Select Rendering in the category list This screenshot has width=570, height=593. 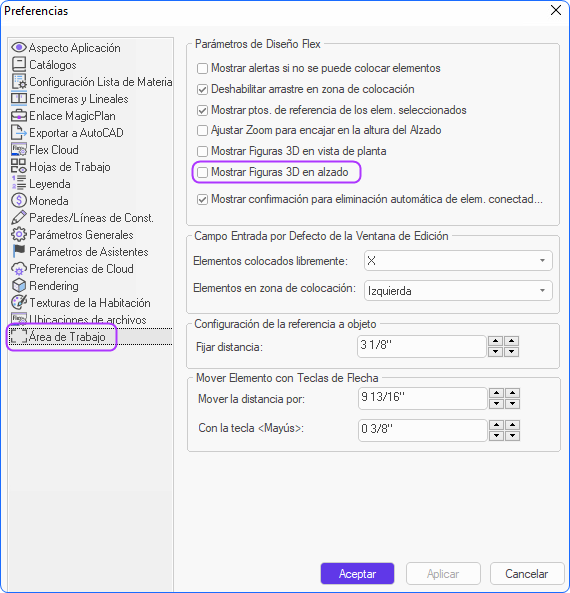[54, 286]
